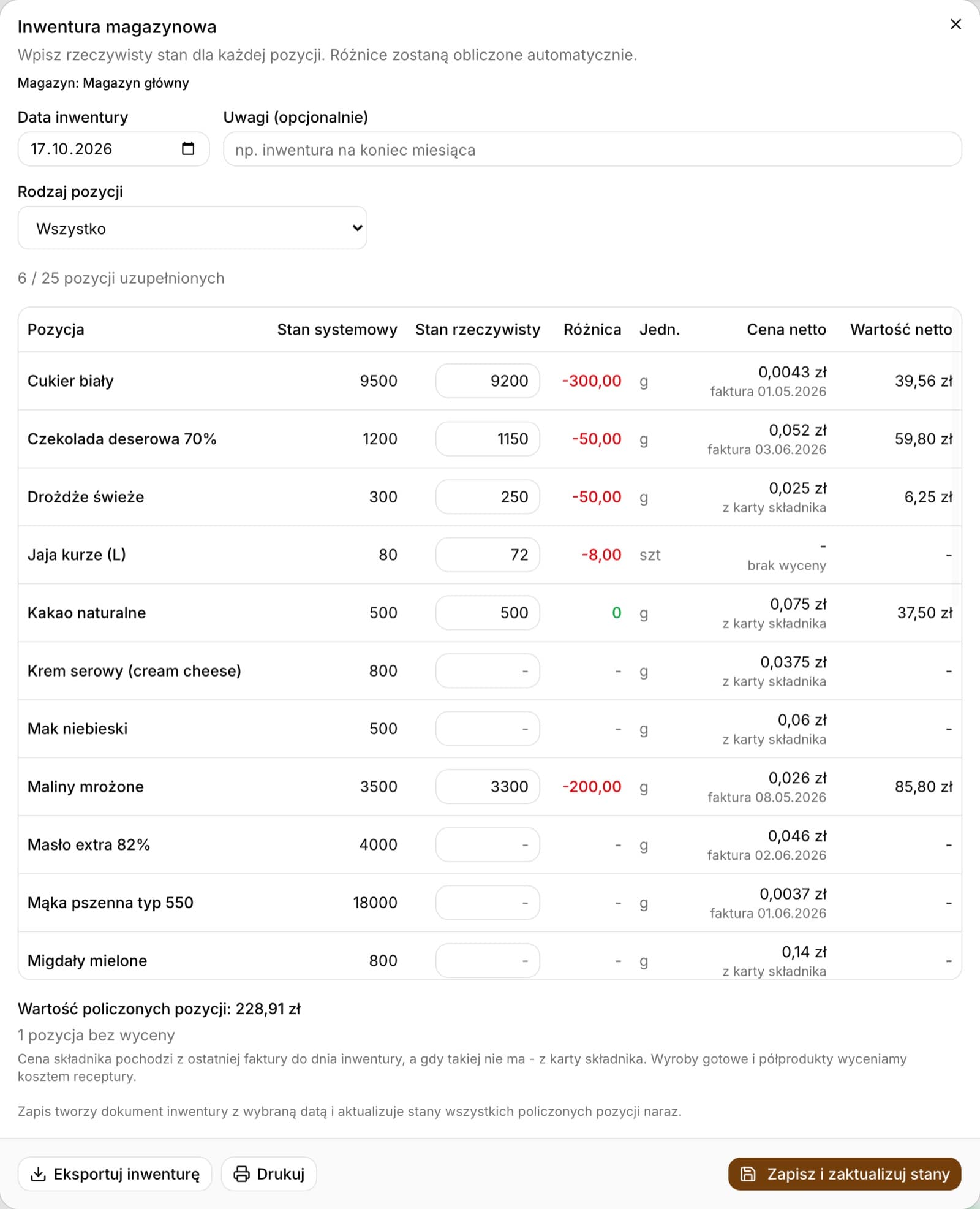Click the green 0 difference for Kakao
Image resolution: width=980 pixels, height=1209 pixels.
[x=617, y=613]
